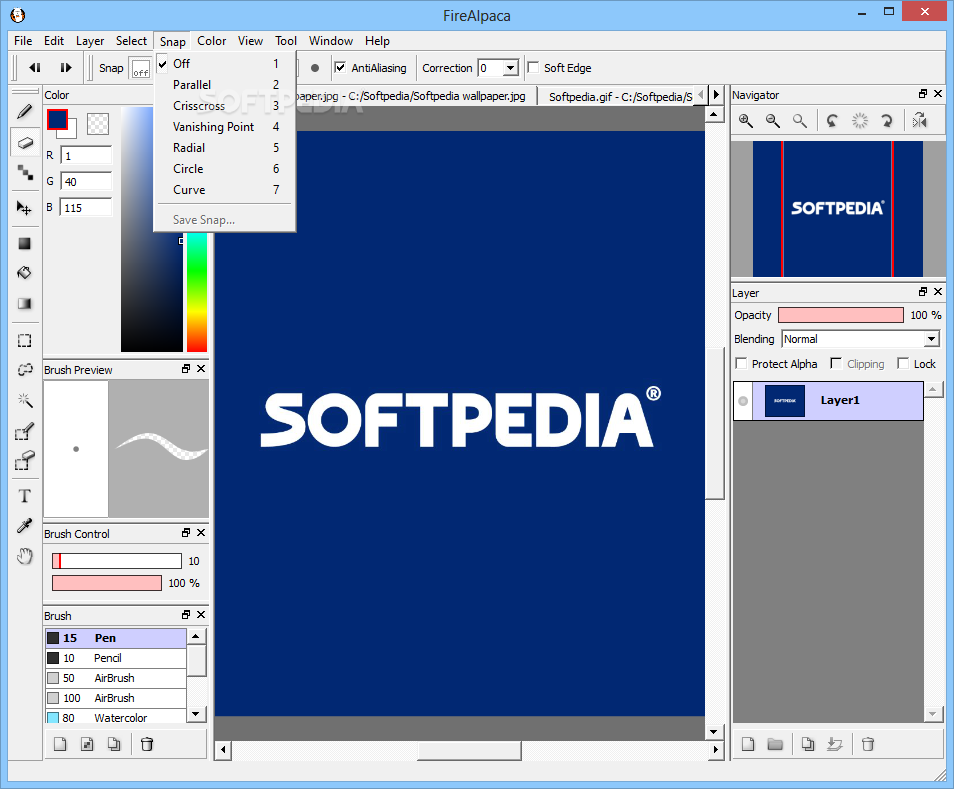
Task: Click Snap off toggle button
Action: click(x=141, y=68)
